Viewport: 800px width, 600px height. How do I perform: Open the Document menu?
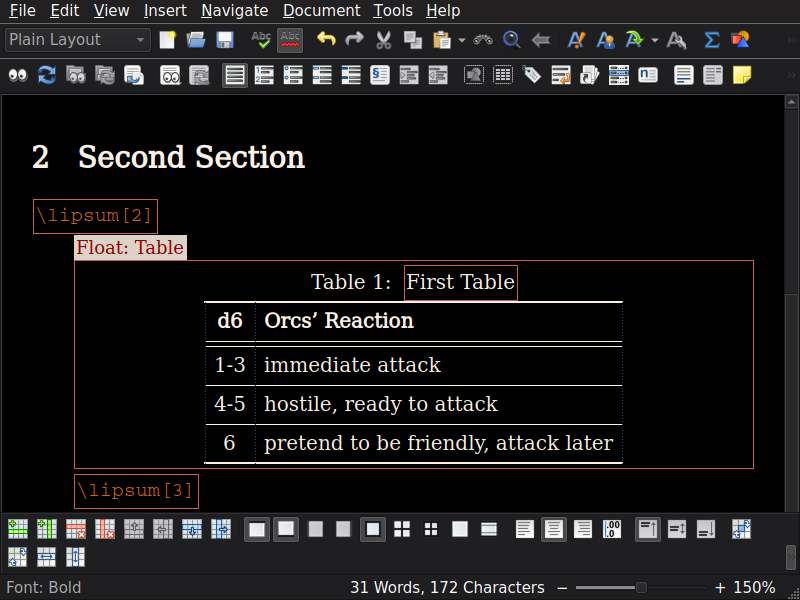pyautogui.click(x=321, y=11)
